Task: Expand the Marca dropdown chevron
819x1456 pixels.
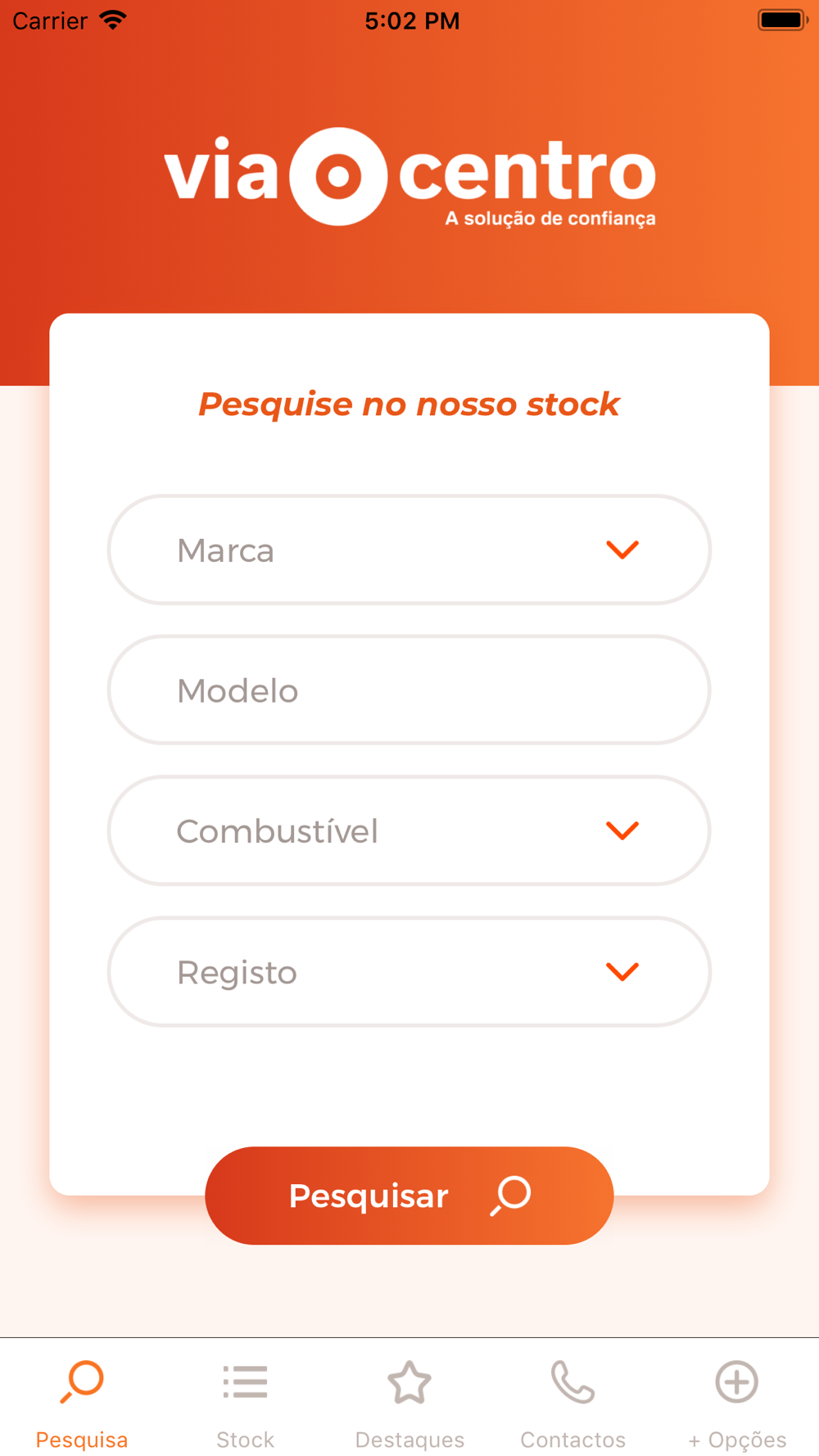Action: tap(622, 549)
